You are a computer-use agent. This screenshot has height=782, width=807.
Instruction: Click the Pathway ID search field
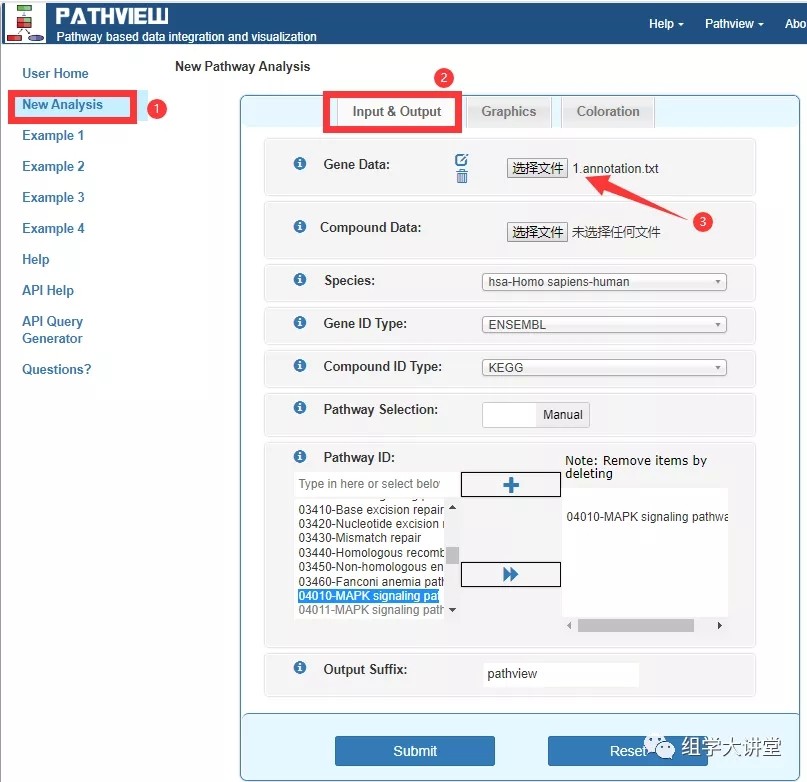click(x=377, y=484)
